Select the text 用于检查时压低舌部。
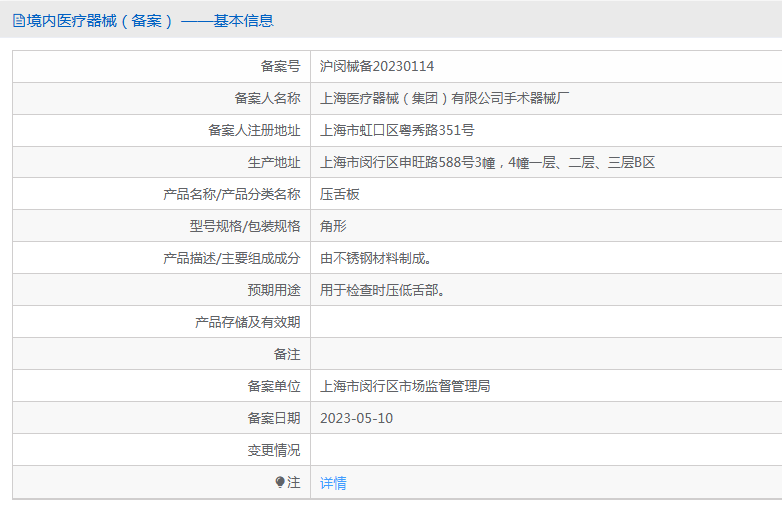 (x=383, y=290)
